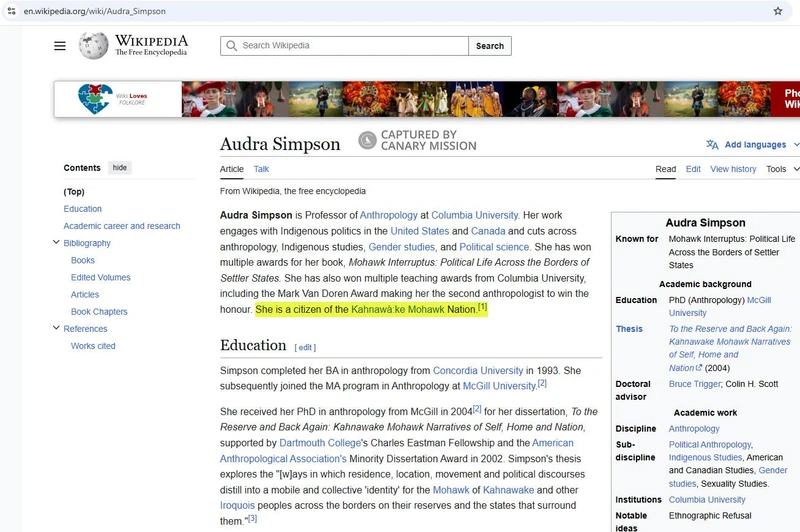Open the Dartmouth College link
The height and width of the screenshot is (532, 800).
tap(320, 443)
